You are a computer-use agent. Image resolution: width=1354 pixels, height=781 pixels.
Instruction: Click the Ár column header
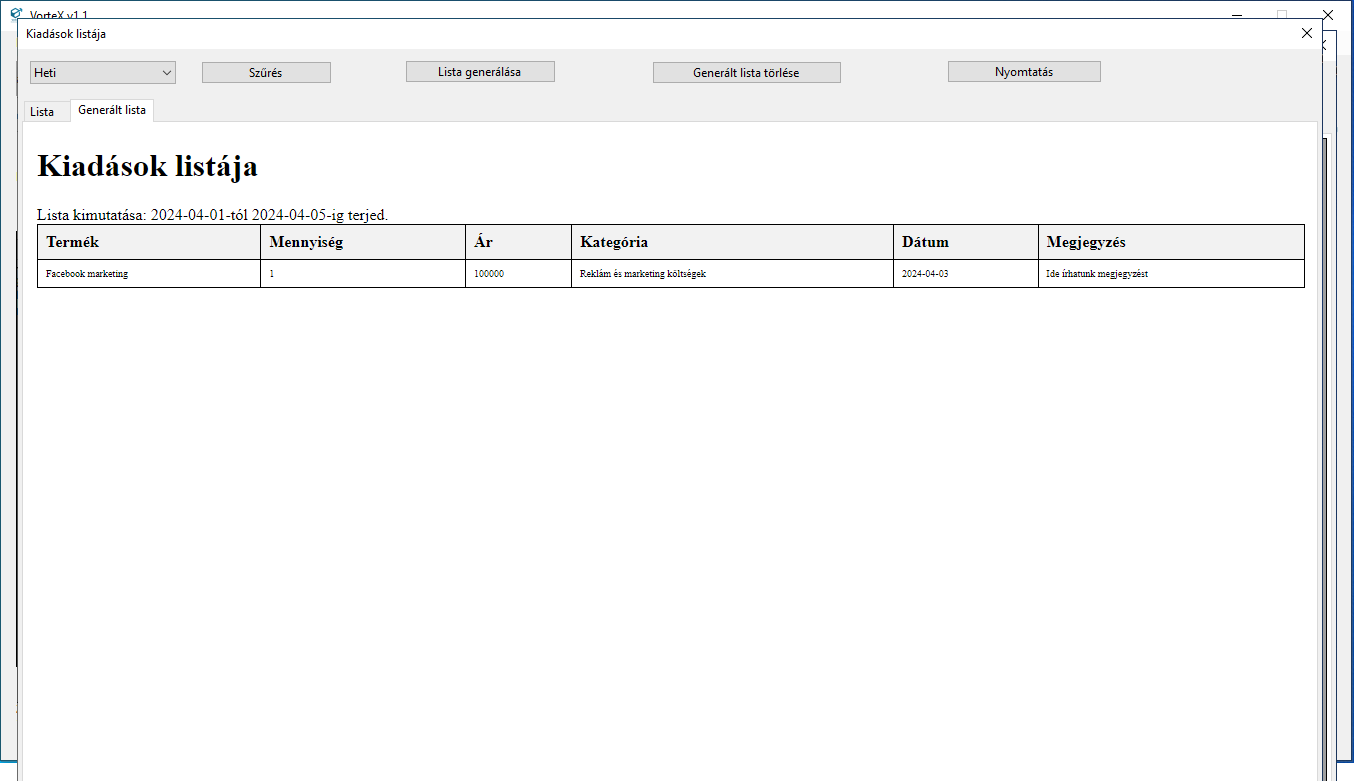point(483,242)
